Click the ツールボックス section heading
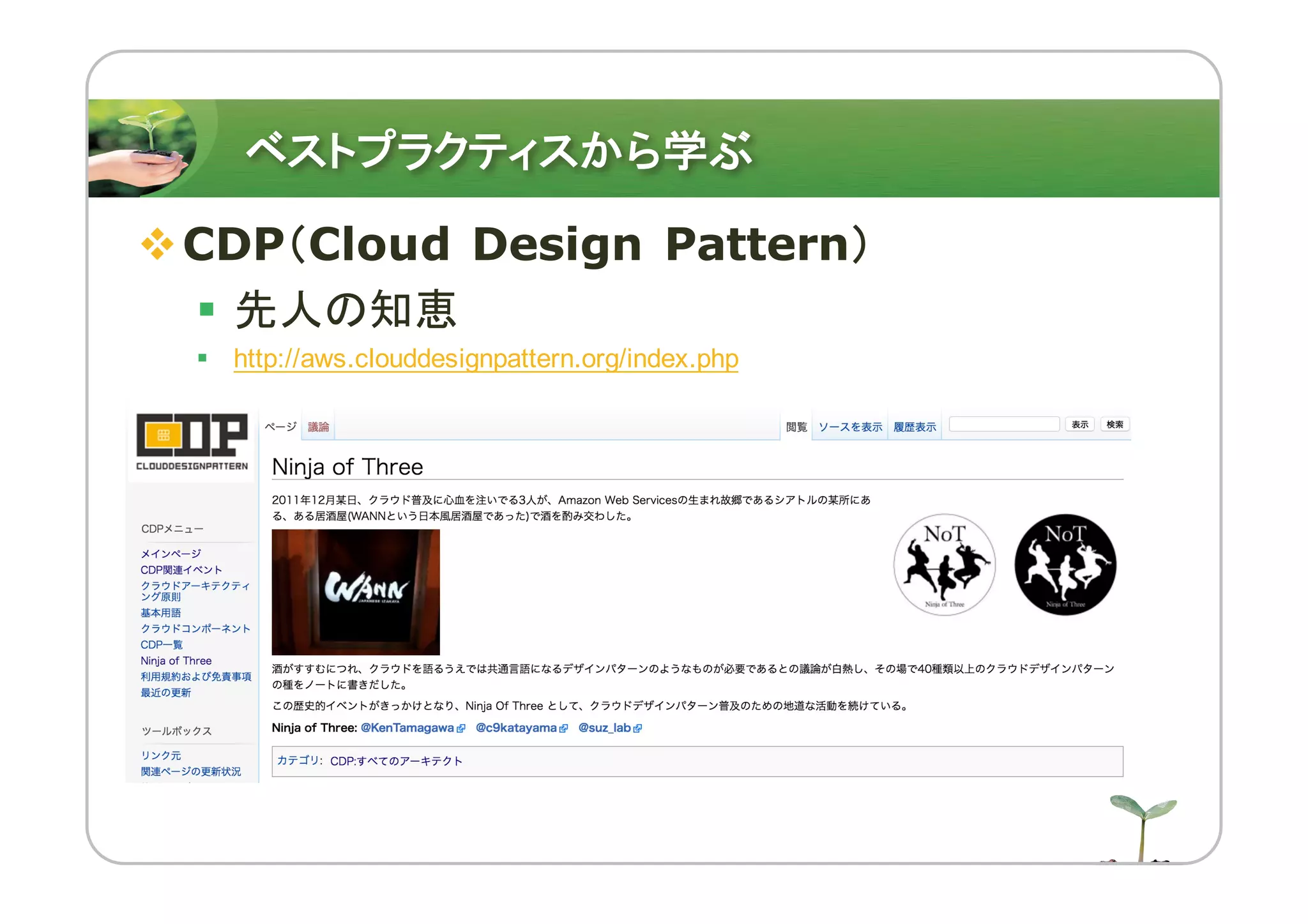Viewport: 1308px width, 924px height. 176,731
